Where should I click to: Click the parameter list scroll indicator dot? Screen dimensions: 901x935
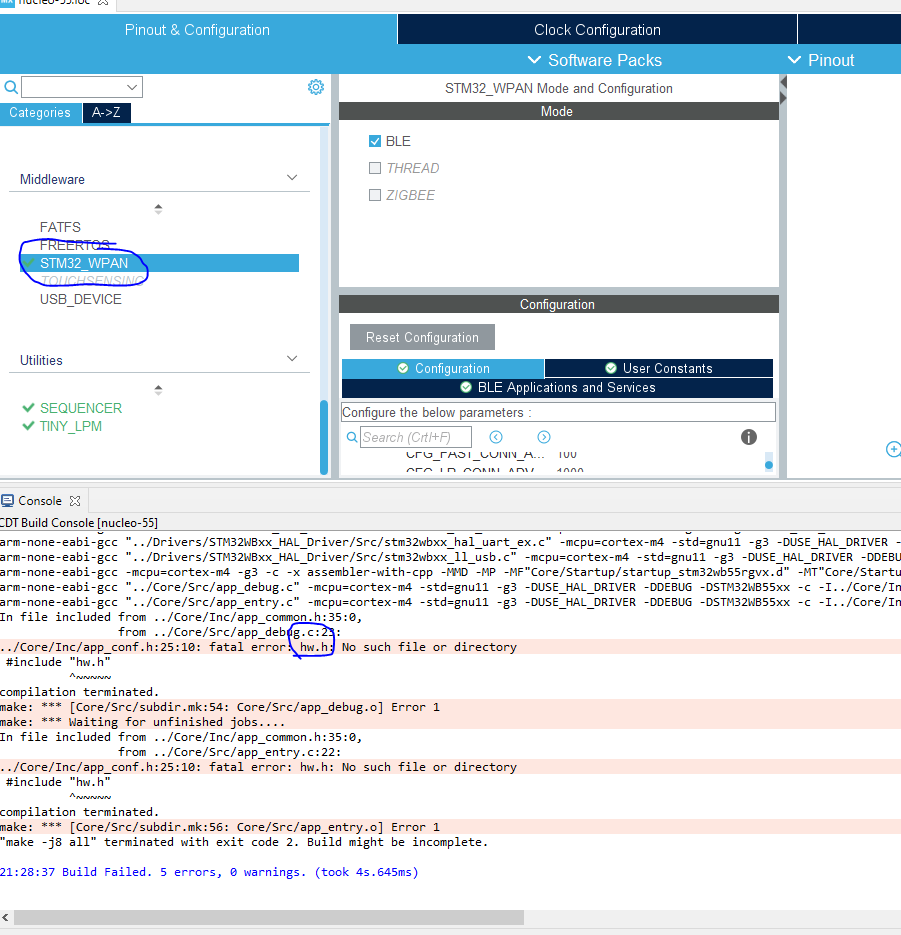[x=769, y=465]
